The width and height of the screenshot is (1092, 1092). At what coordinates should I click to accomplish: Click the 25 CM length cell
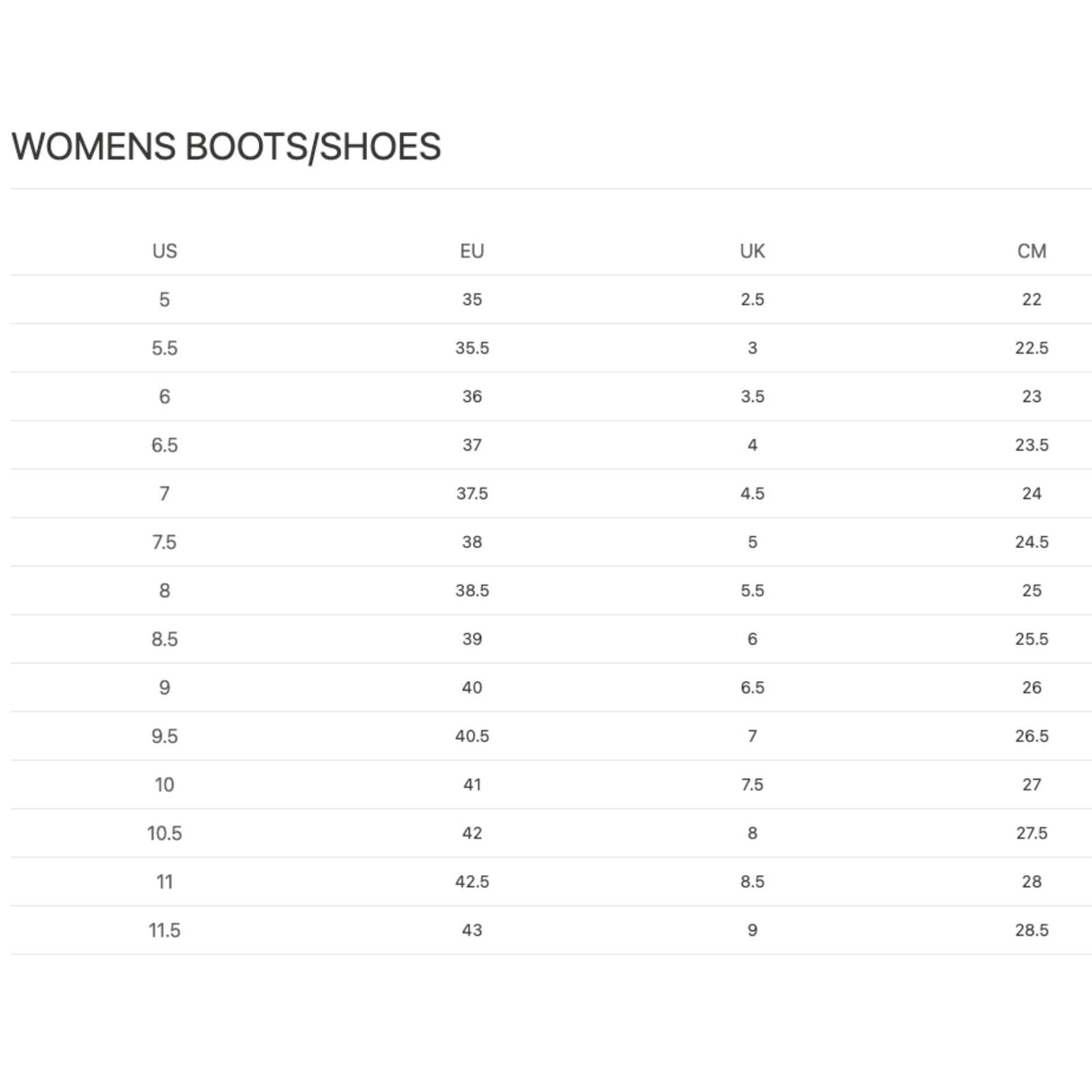(x=1032, y=591)
